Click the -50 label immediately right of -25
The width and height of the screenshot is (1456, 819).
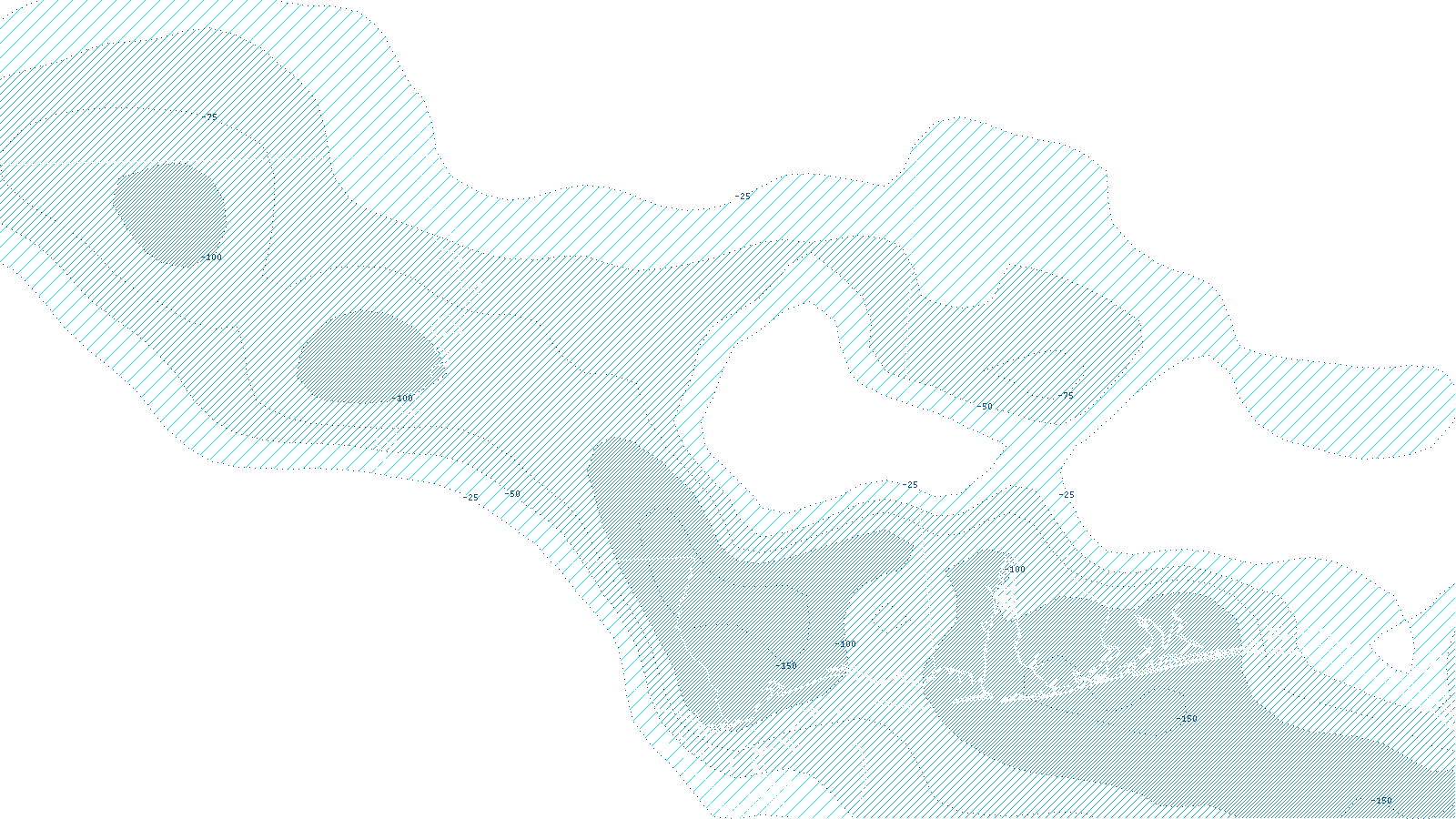[512, 494]
